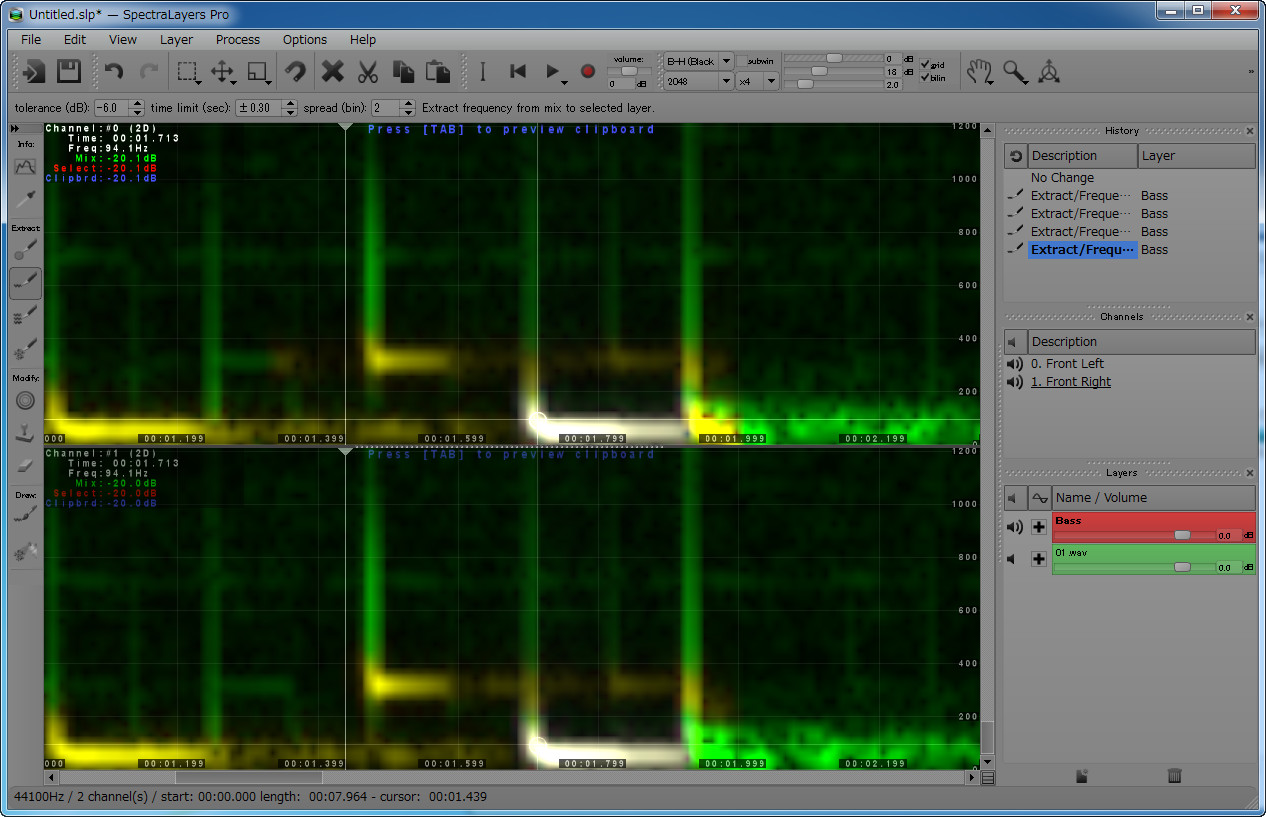Undo the last action with the undo arrow
This screenshot has height=817, width=1266.
click(x=114, y=71)
